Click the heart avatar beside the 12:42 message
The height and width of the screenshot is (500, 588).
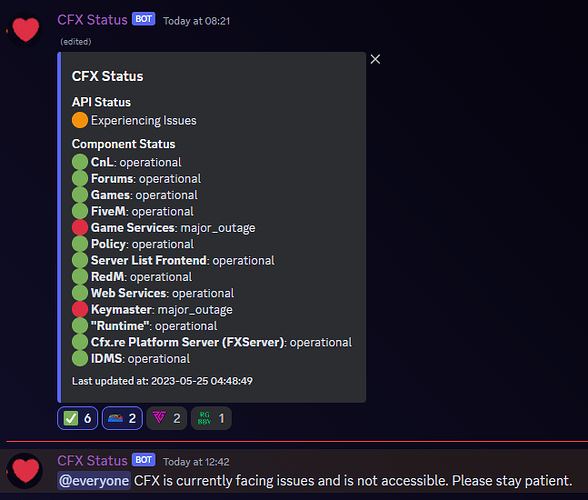pos(25,470)
